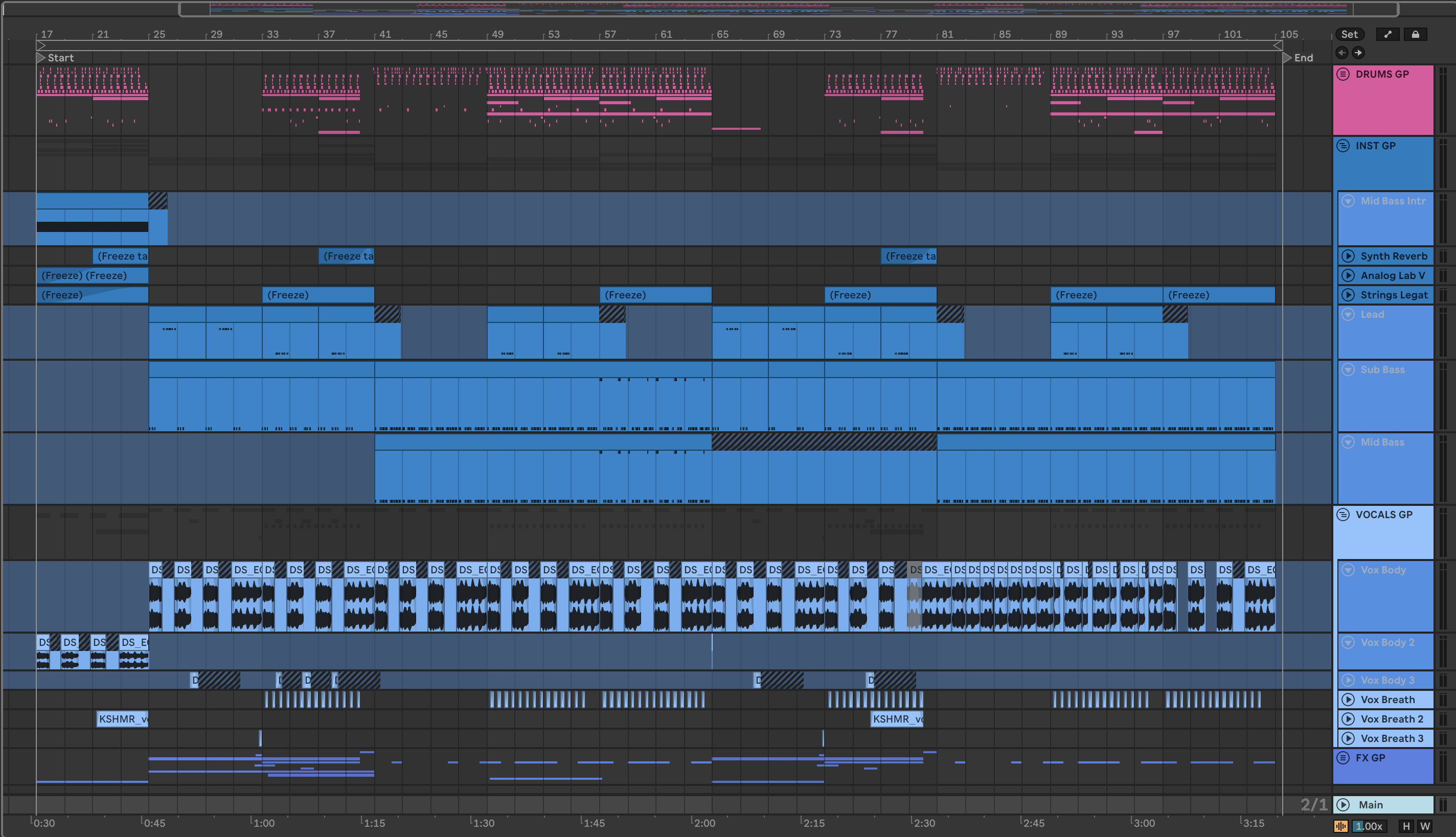Jump to previous locator arrow
Image resolution: width=1456 pixels, height=837 pixels.
point(1342,53)
